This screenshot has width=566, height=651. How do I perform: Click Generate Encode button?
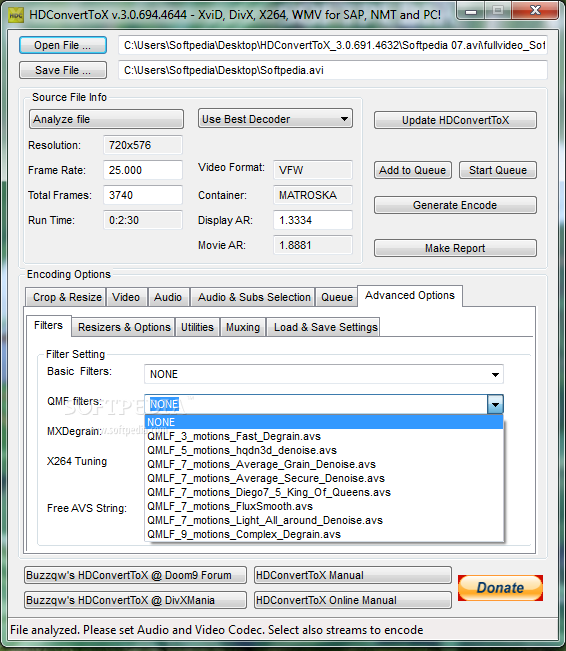tap(455, 205)
